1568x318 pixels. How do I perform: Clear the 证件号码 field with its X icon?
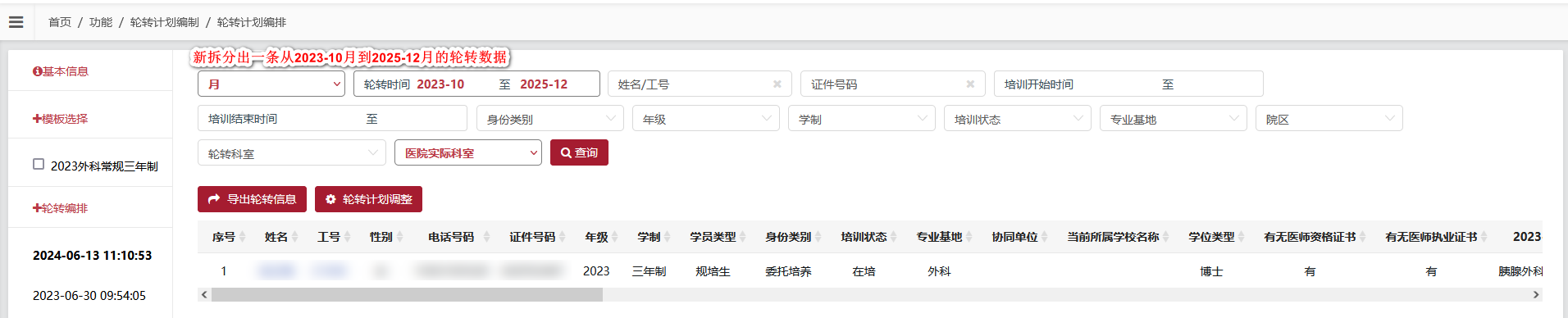(x=970, y=84)
